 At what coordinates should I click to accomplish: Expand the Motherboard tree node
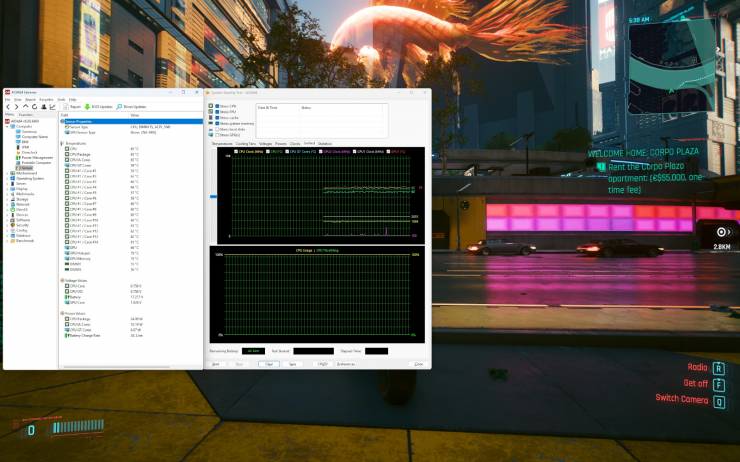coord(7,173)
